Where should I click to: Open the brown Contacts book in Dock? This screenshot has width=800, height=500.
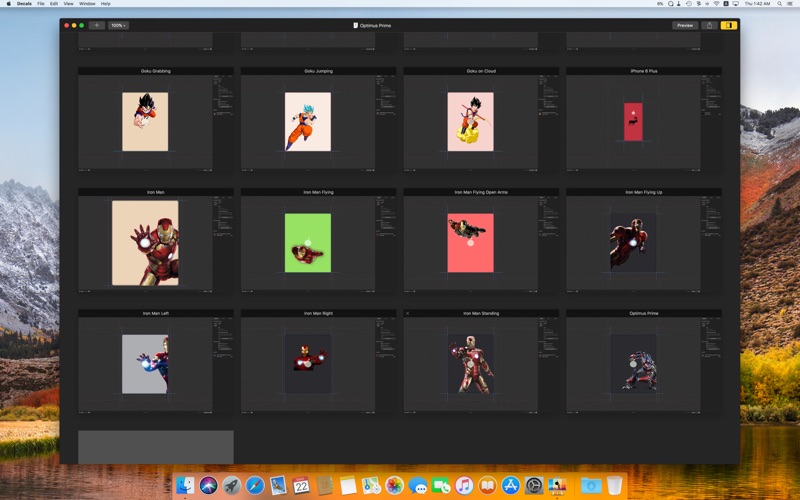[324, 485]
